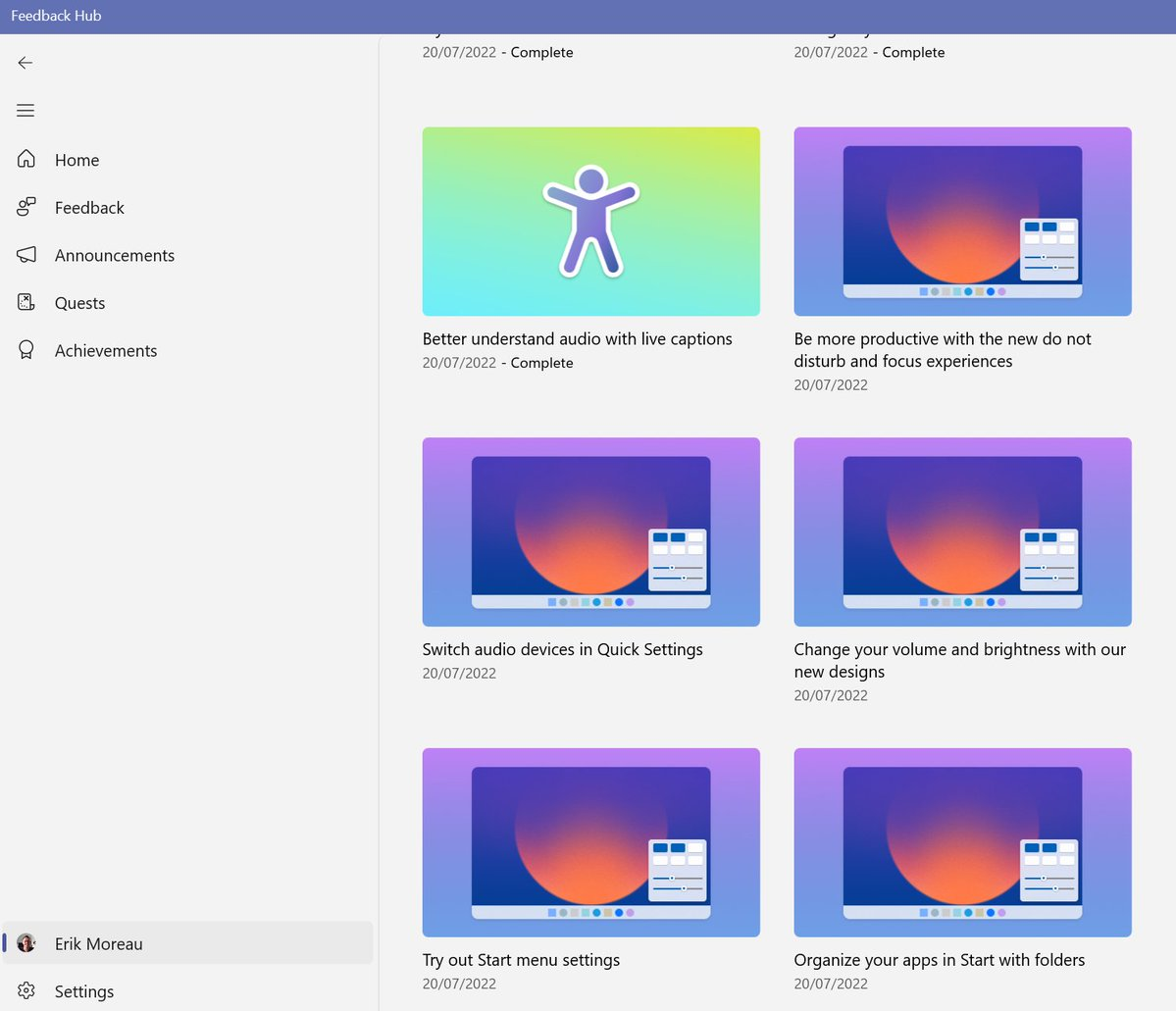1176x1011 pixels.
Task: Open the Announcements menu item
Action: pyautogui.click(x=115, y=256)
